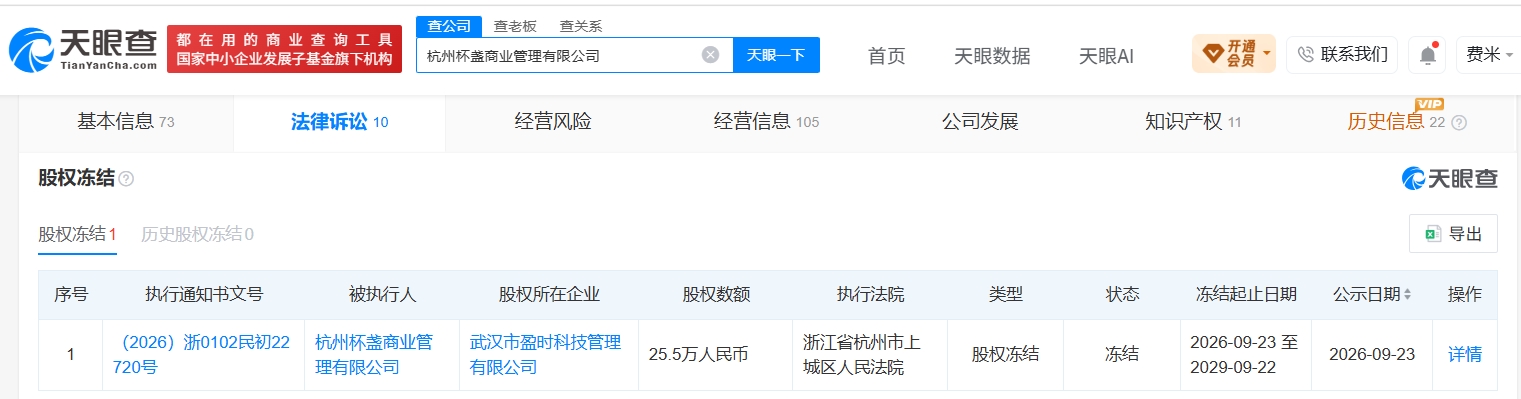This screenshot has width=1521, height=399.
Task: Click the freeze period 2026-09-23 至 2029-09-22
Action: [x=1244, y=354]
